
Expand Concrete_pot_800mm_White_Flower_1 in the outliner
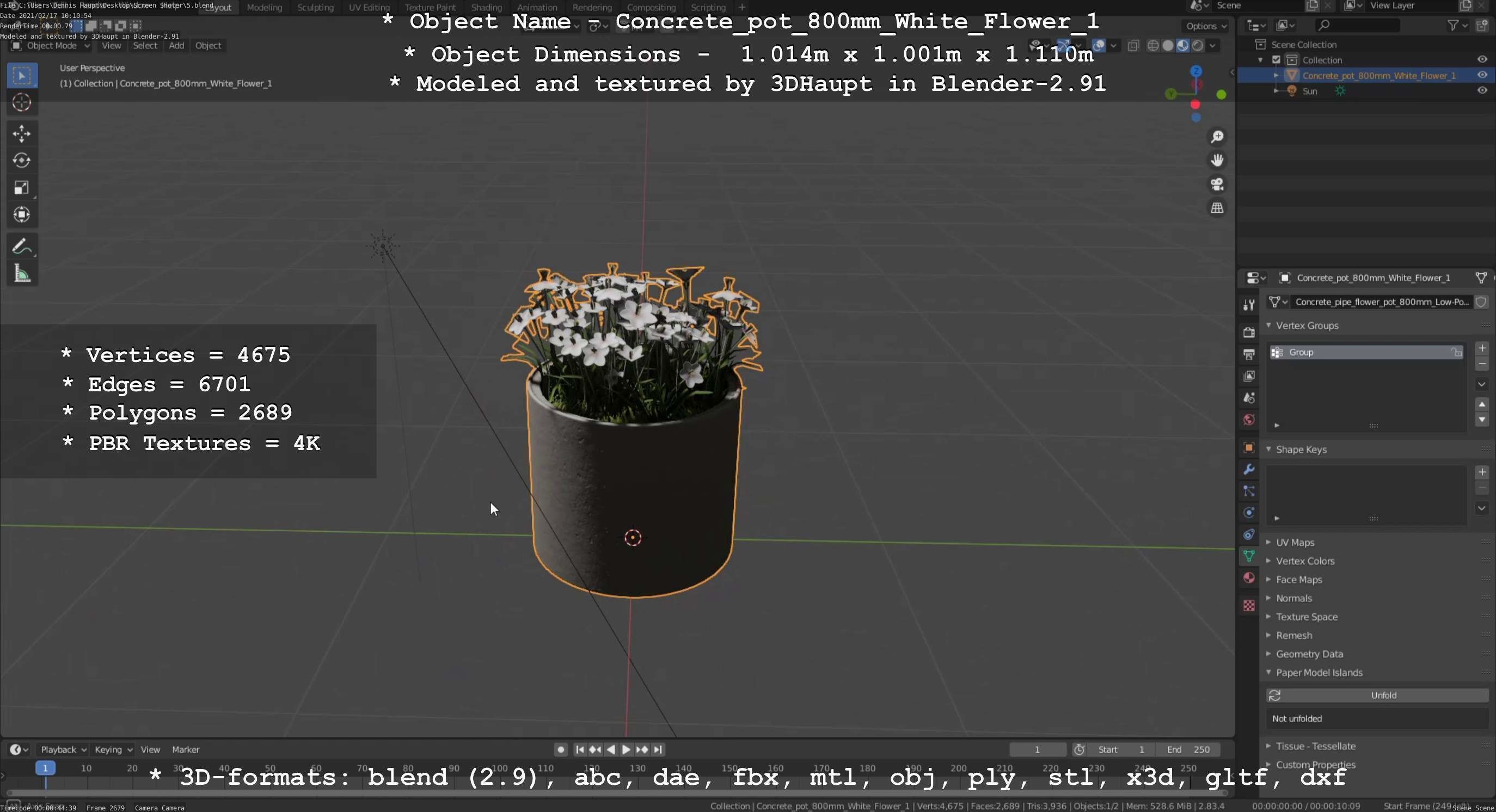[1276, 76]
